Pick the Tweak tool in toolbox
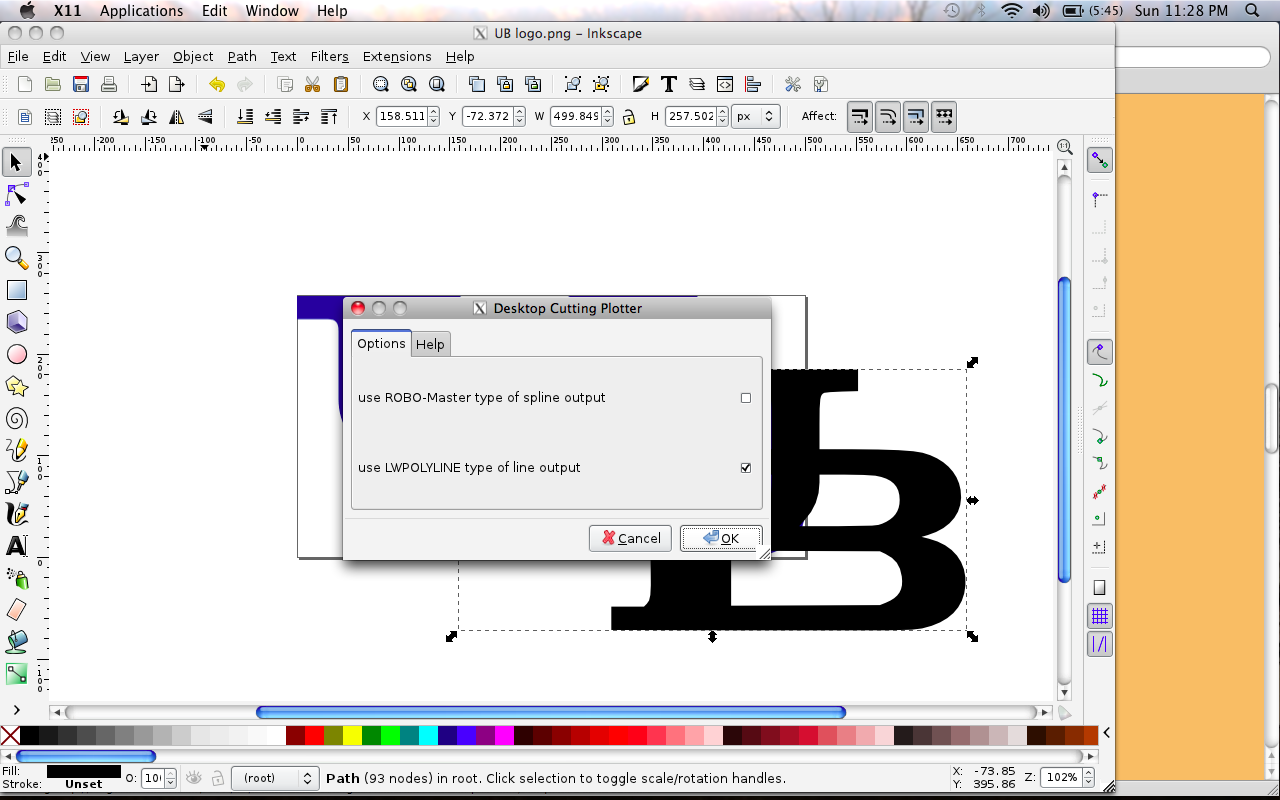This screenshot has height=800, width=1280. coord(17,226)
